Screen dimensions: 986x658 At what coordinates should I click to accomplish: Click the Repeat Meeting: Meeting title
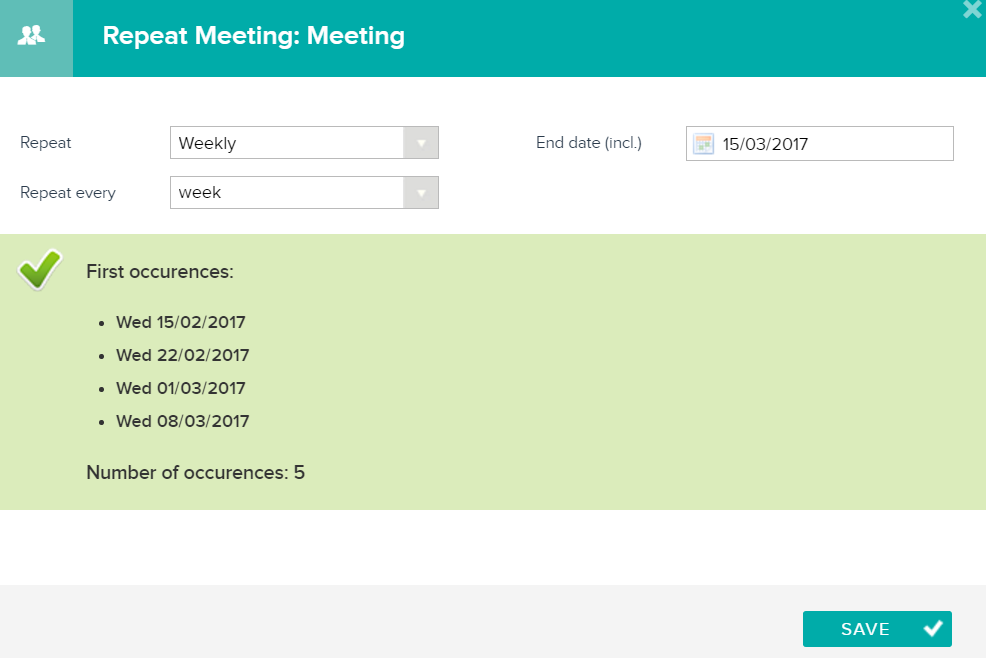coord(253,36)
